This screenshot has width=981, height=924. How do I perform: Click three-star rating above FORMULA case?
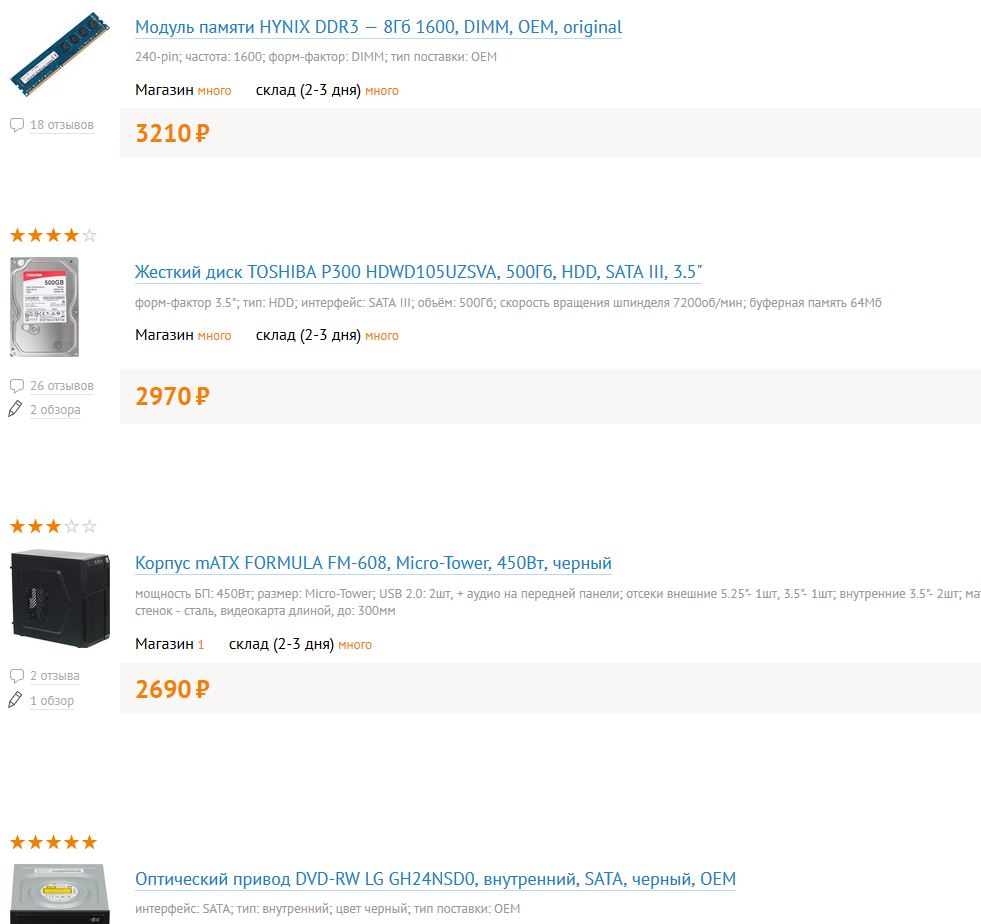click(53, 526)
